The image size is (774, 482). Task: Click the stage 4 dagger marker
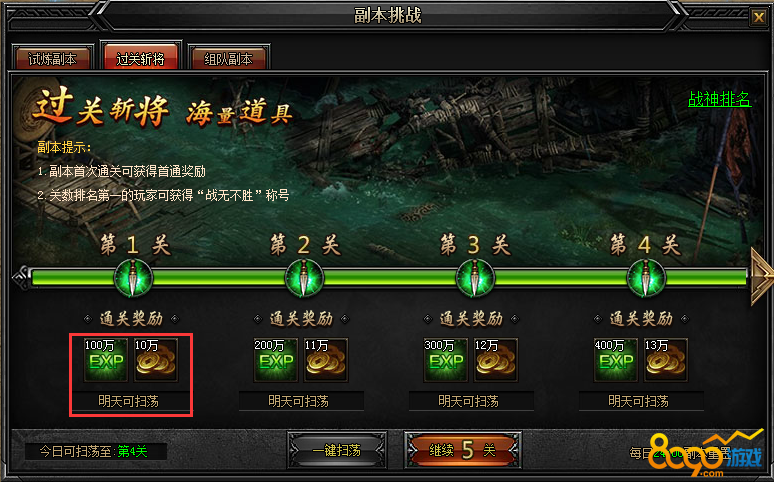pos(646,279)
